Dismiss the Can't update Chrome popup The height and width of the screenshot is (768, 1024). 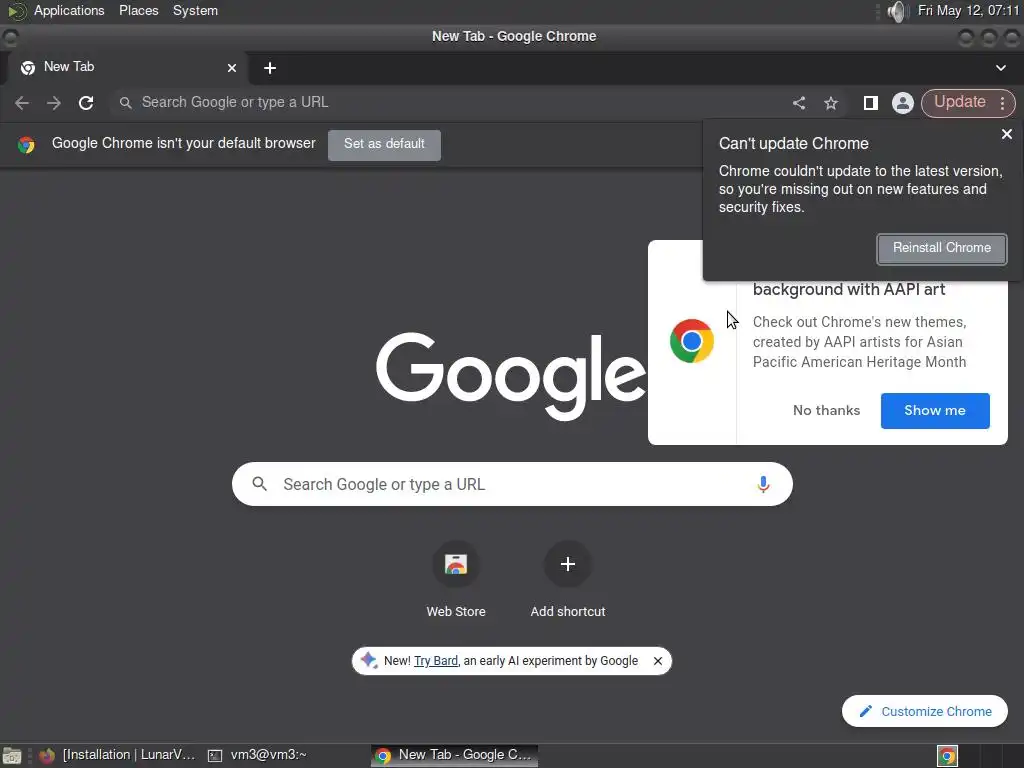[x=1006, y=134]
